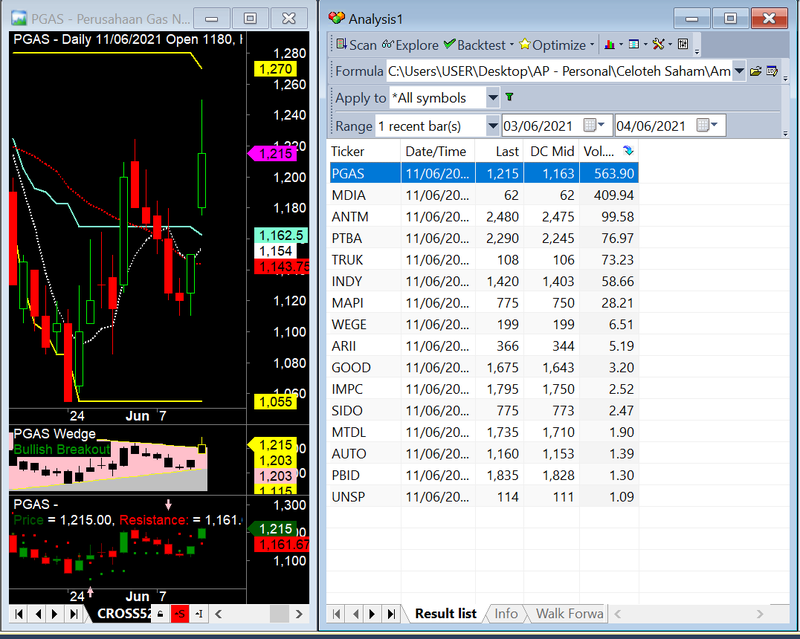Launch Optimize with the star button

pos(553,45)
